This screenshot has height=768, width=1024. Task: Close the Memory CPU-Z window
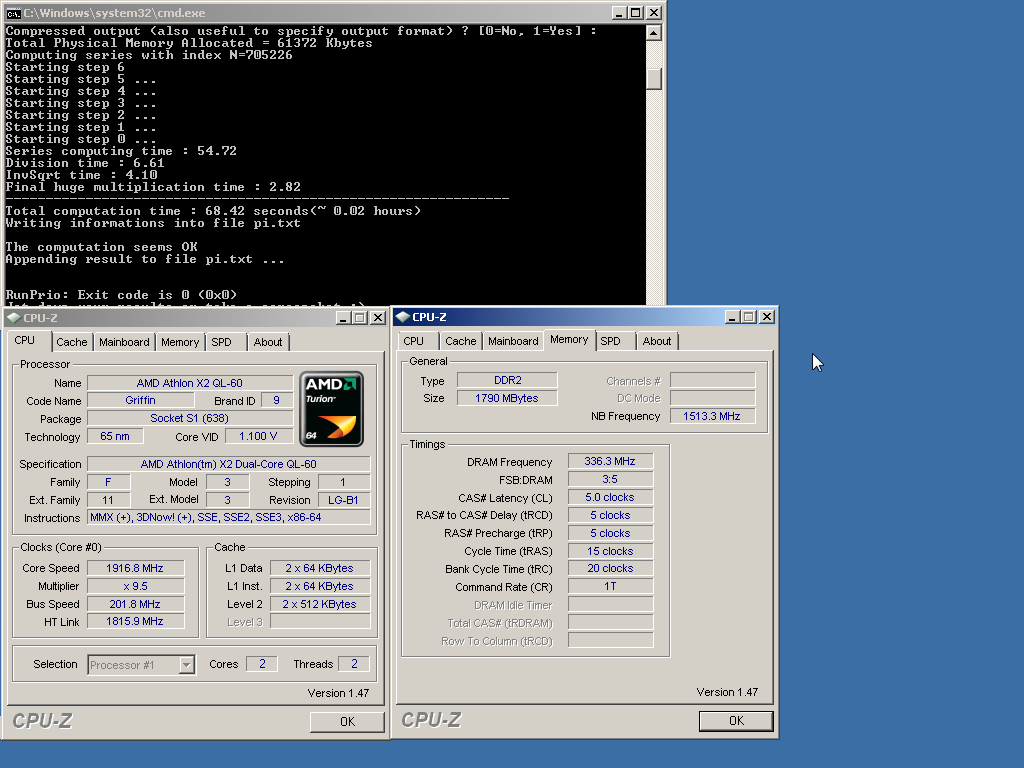click(x=767, y=317)
